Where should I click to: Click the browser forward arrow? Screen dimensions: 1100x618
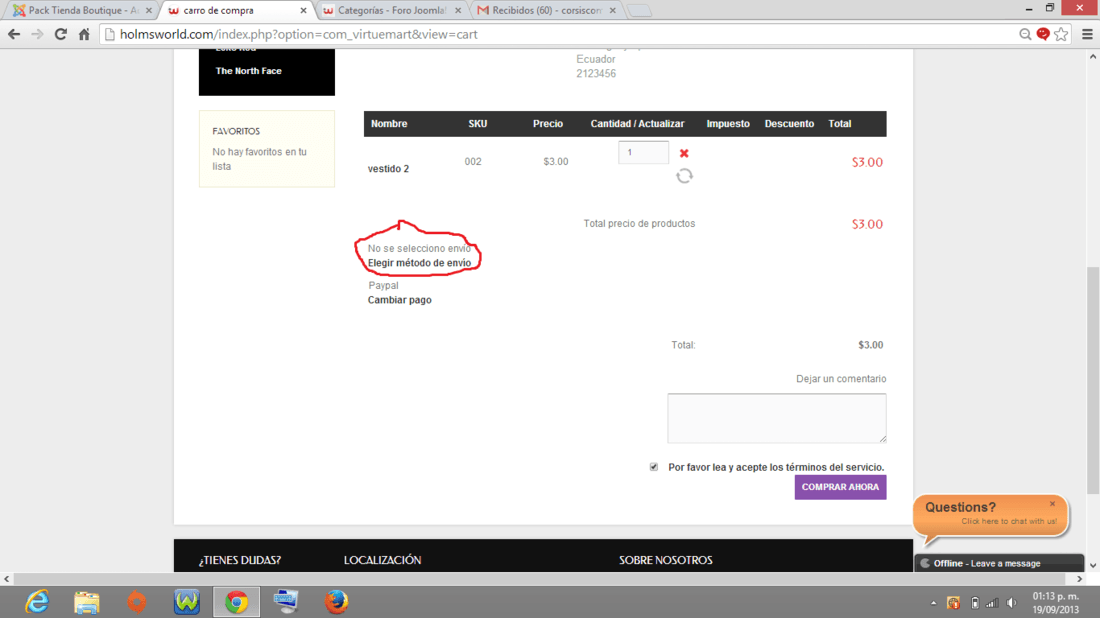37,34
